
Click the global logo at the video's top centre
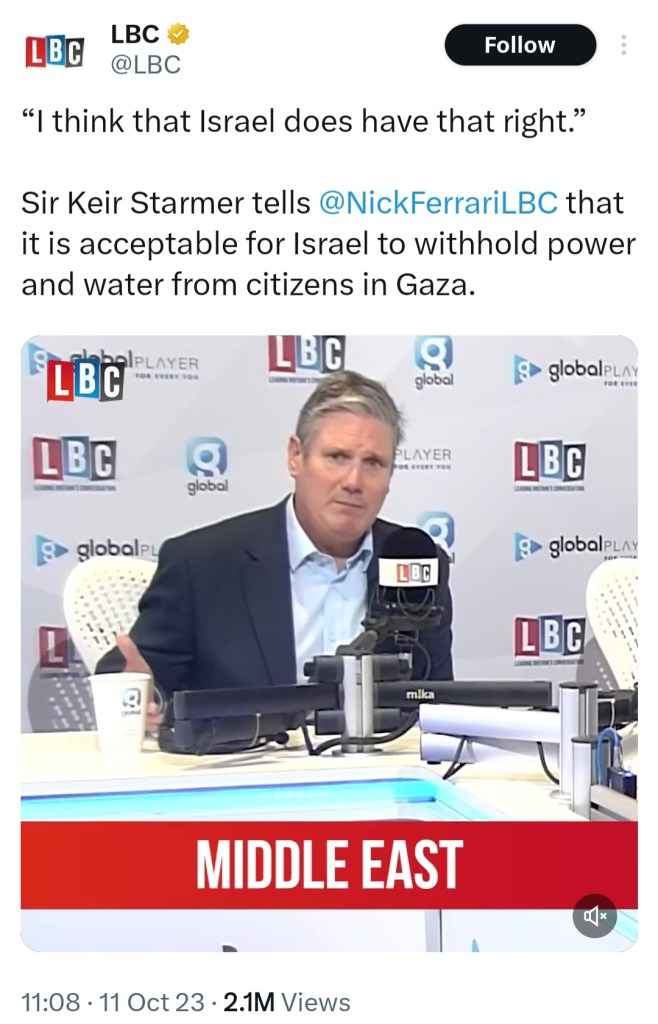click(433, 362)
